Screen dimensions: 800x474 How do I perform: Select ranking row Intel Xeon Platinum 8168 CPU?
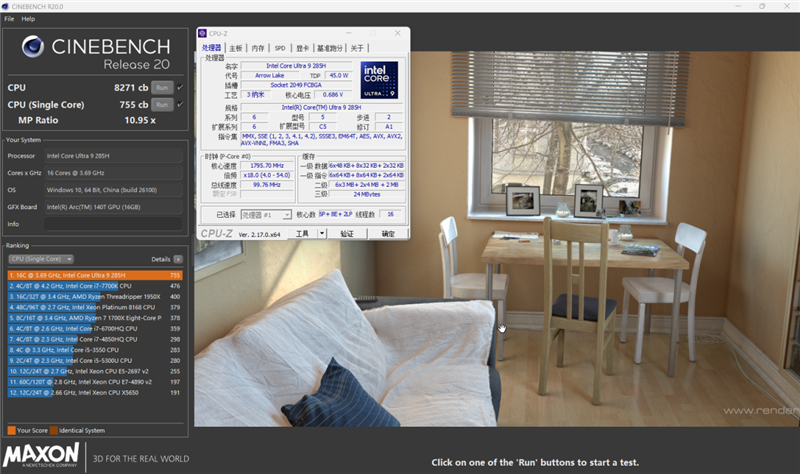[95, 307]
